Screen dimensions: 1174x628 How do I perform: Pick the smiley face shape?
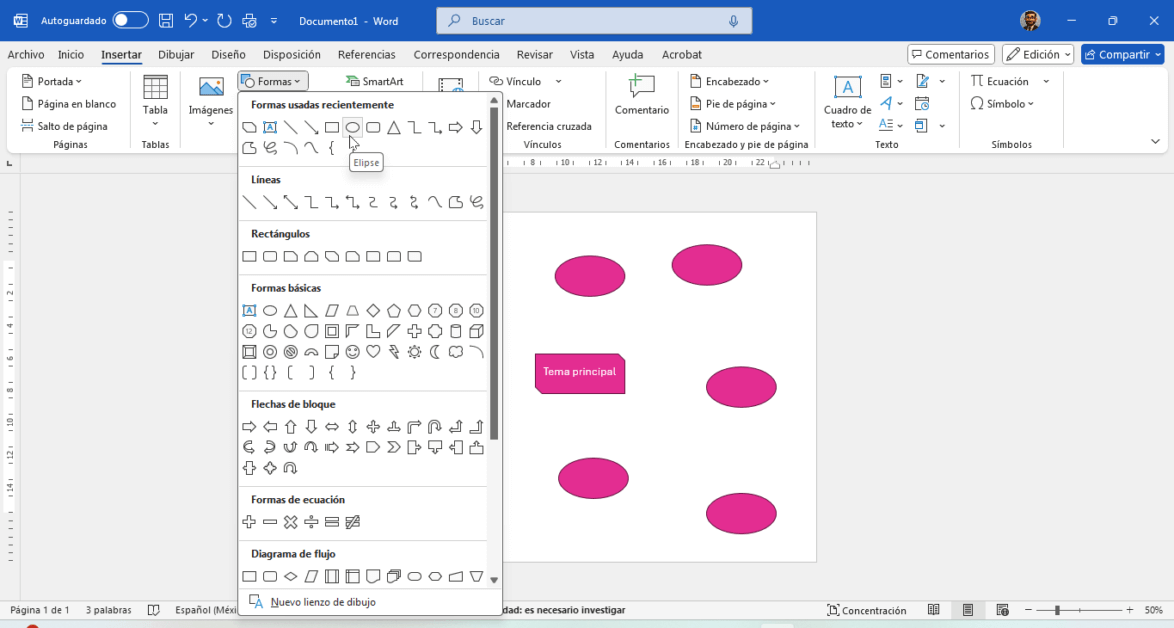[352, 352]
